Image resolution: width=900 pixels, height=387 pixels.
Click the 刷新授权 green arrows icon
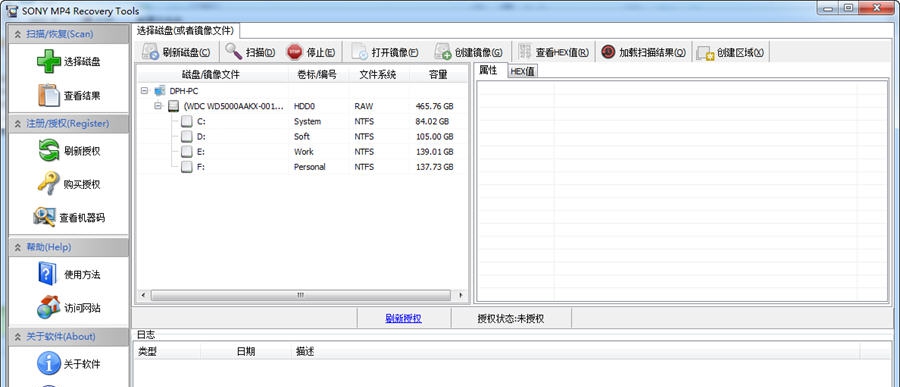(49, 151)
